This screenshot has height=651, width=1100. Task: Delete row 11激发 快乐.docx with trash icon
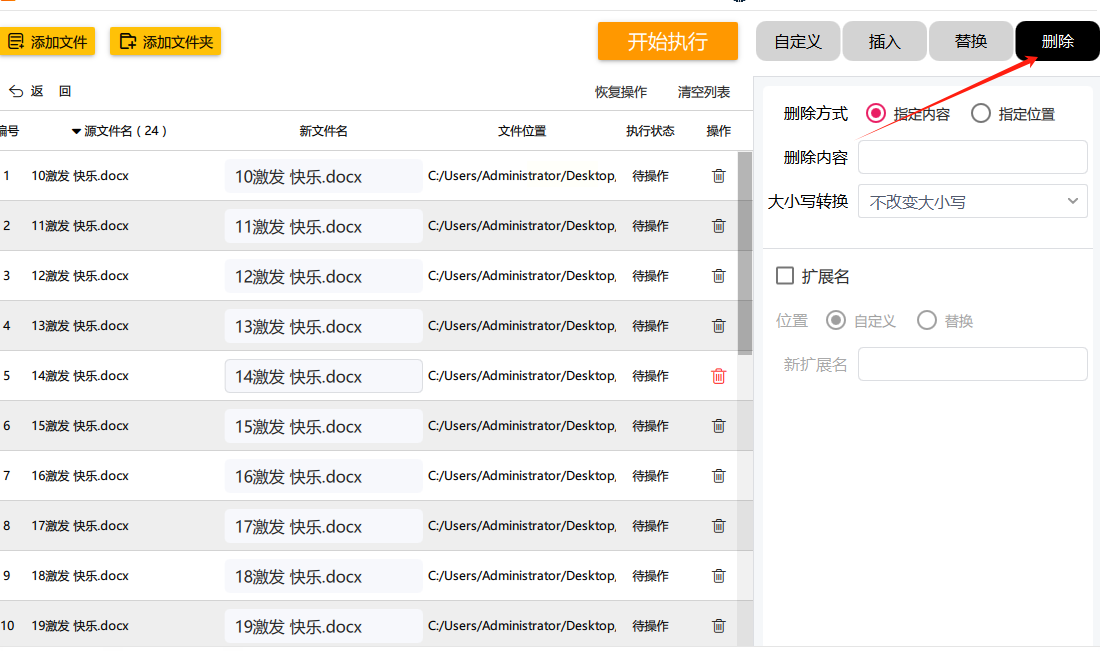[x=718, y=226]
